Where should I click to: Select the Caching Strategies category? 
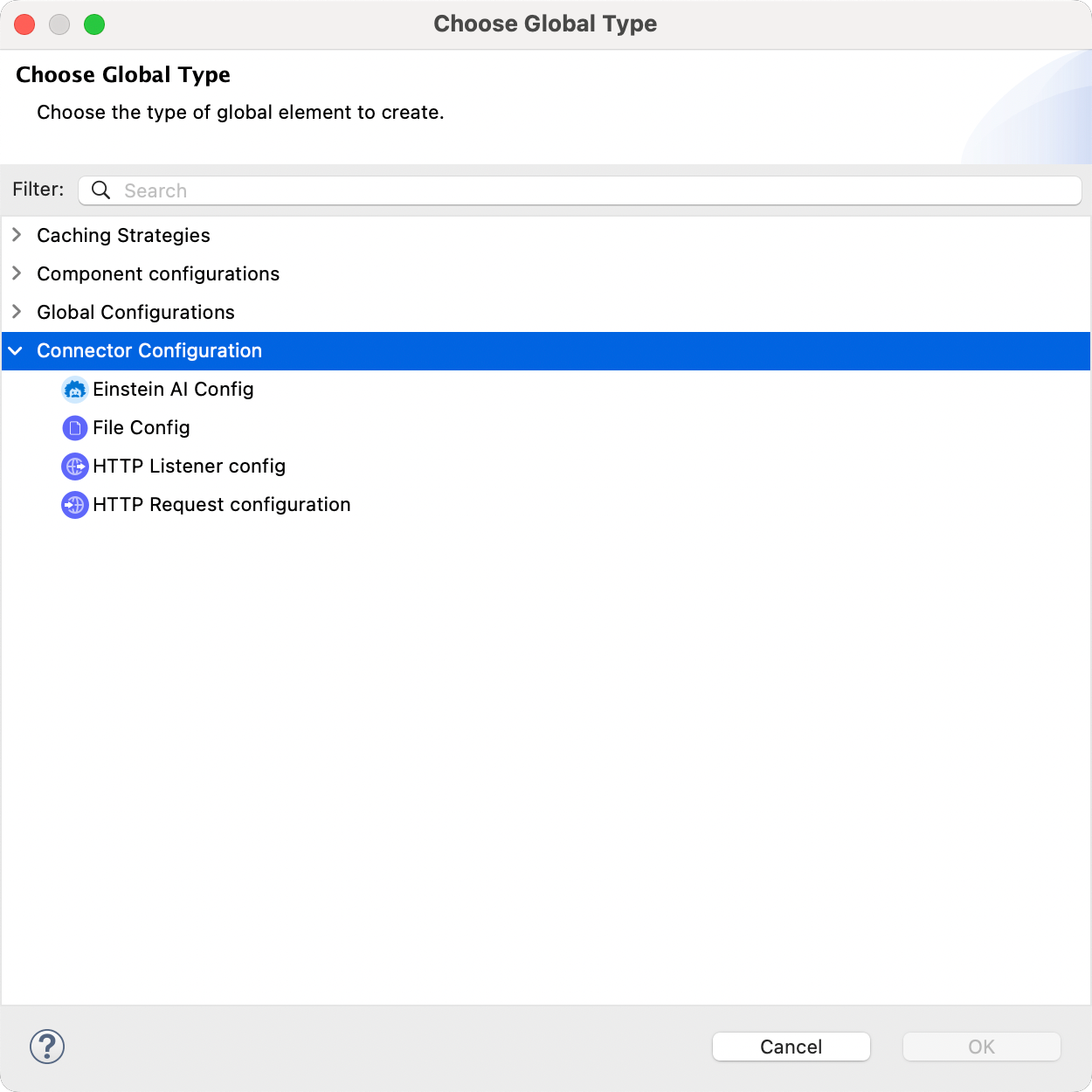click(x=123, y=236)
